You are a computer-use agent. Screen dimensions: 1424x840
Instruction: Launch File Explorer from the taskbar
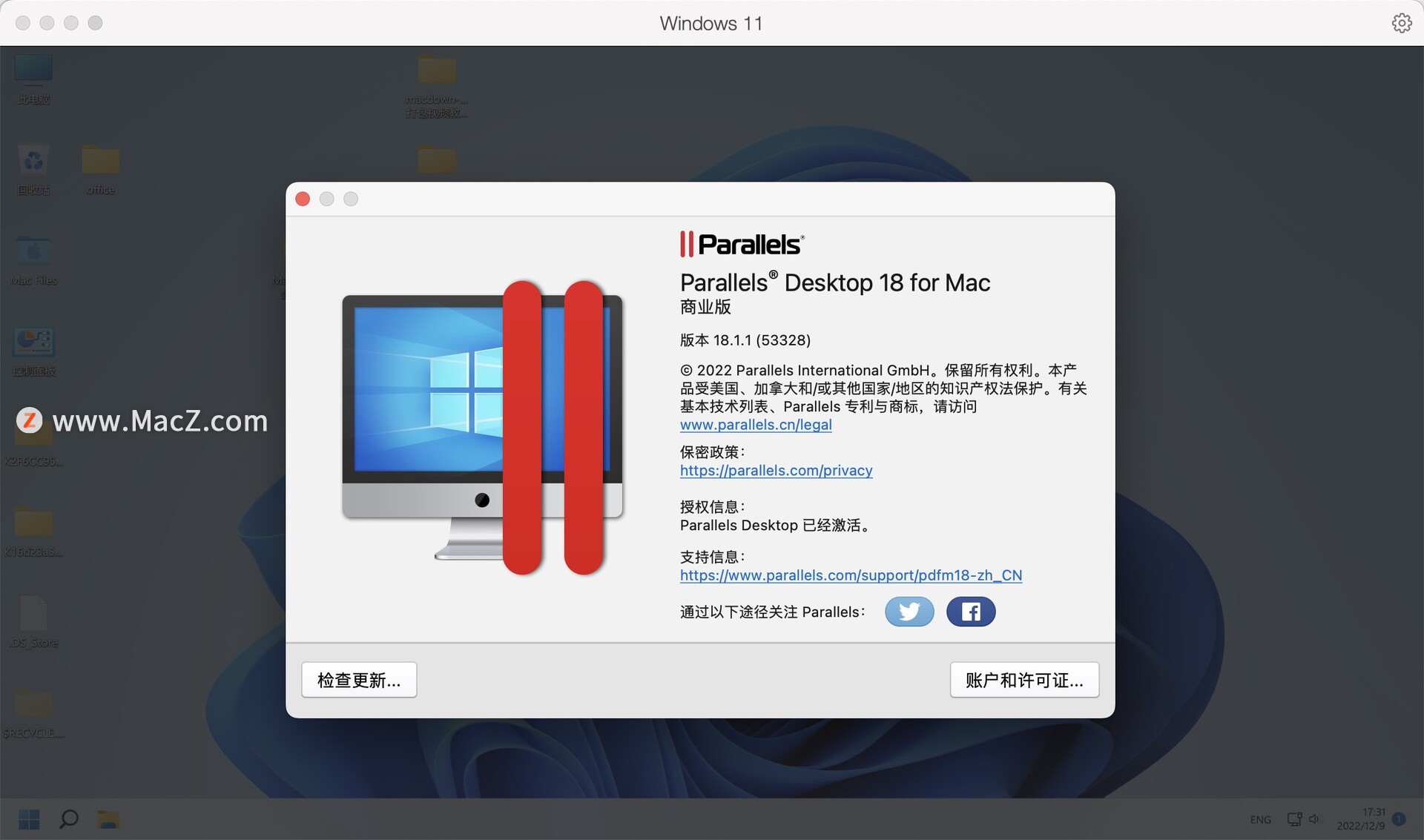tap(108, 819)
